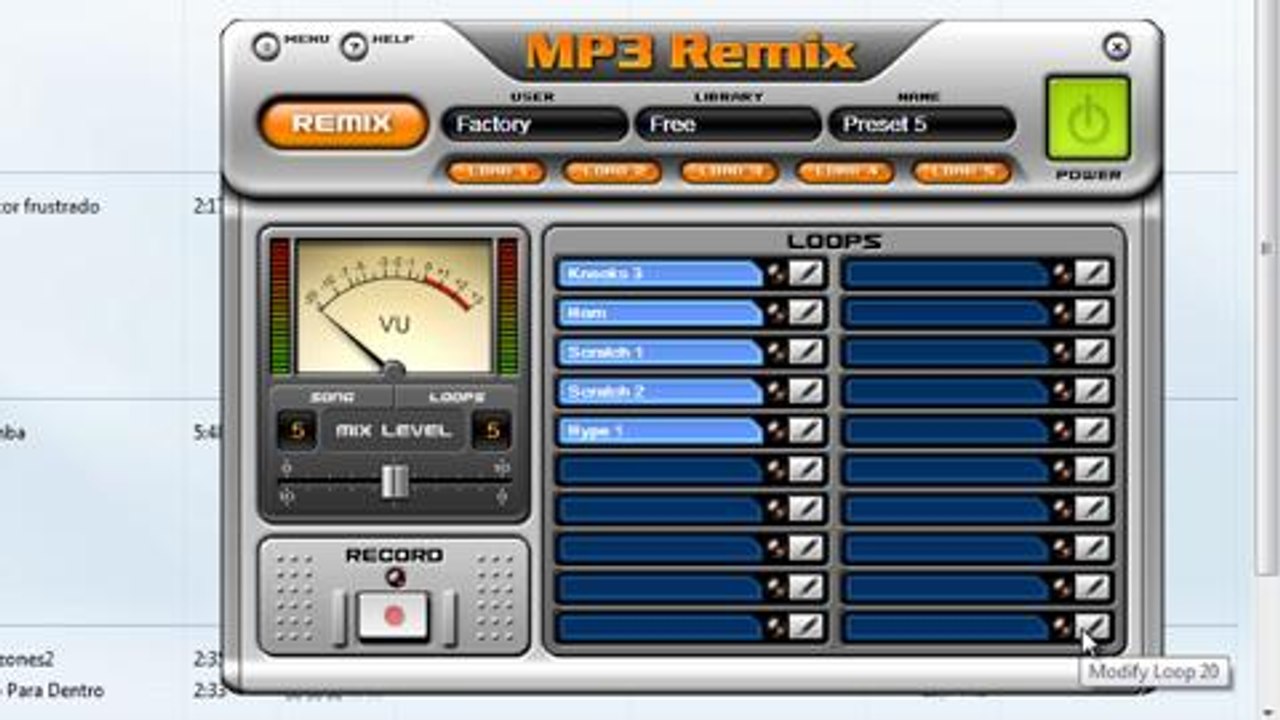Open the Modify pencil for Hype 1 loop
This screenshot has height=720, width=1280.
806,431
